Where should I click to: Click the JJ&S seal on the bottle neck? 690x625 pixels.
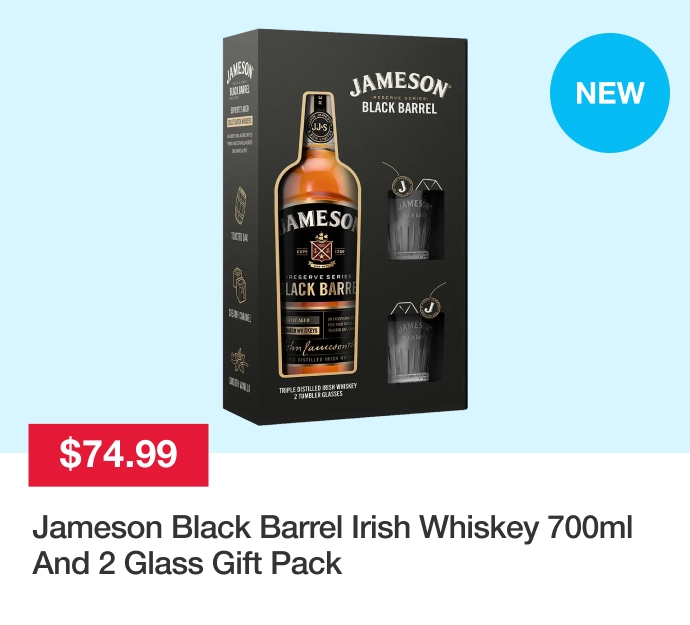tap(319, 127)
